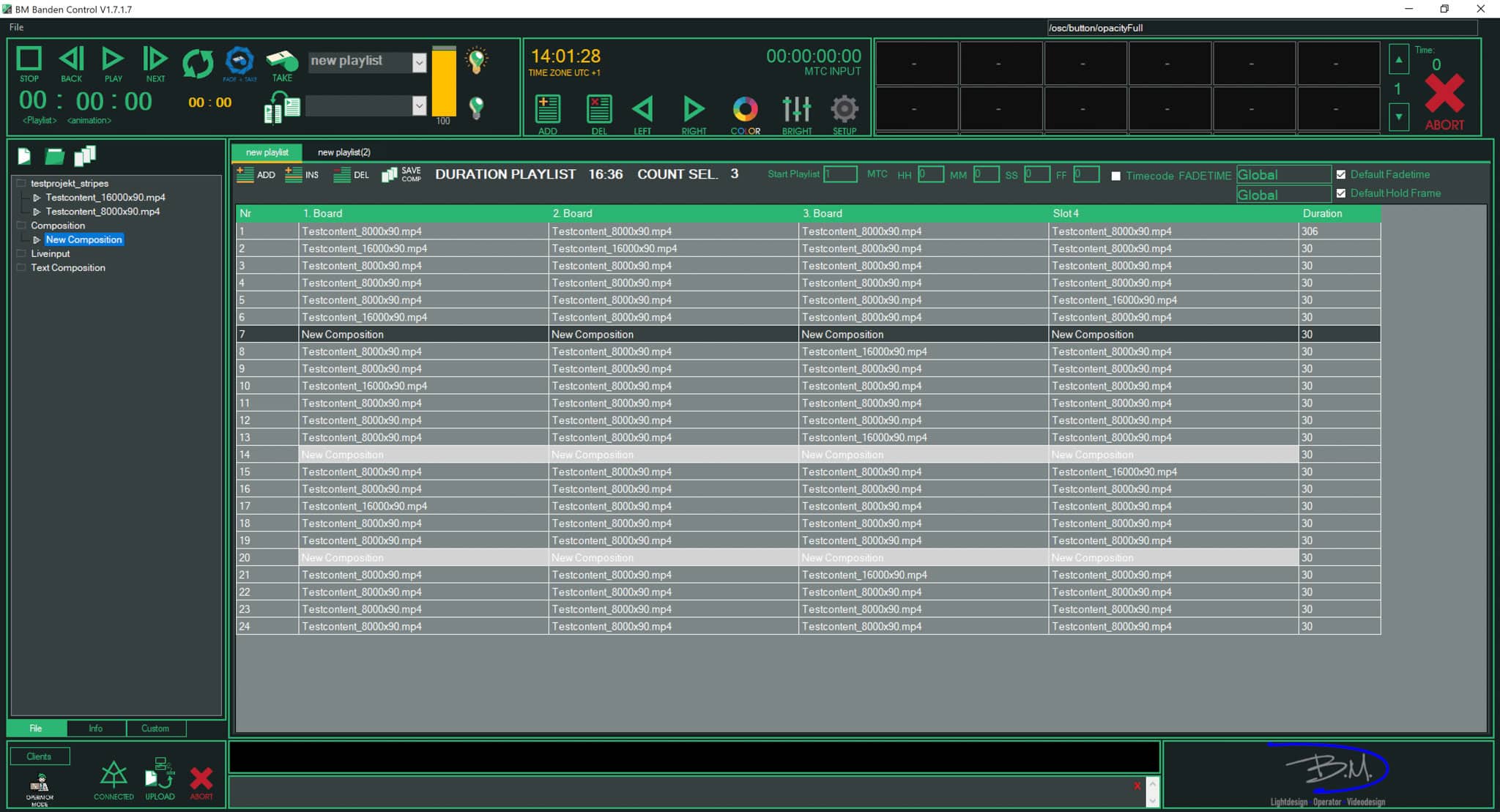Image resolution: width=1500 pixels, height=812 pixels.
Task: Open the BRIGHT faders panel
Action: point(796,110)
